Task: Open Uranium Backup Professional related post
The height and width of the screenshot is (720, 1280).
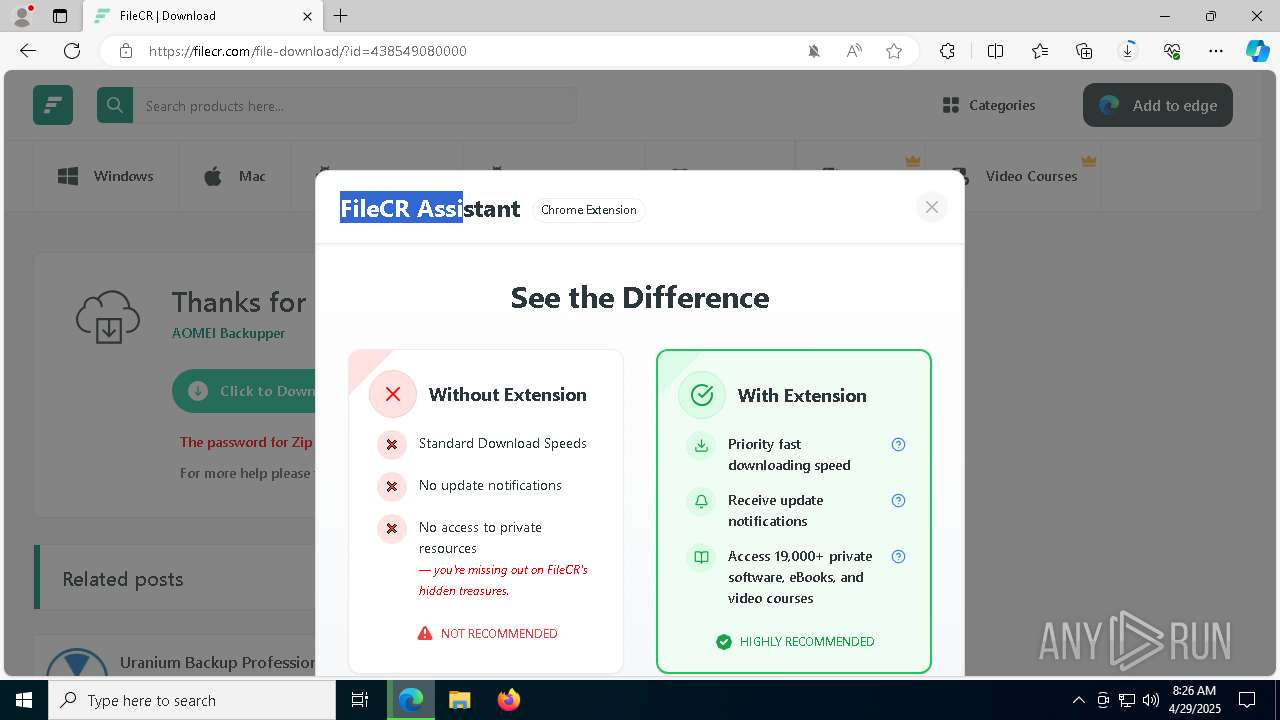Action: tap(217, 662)
